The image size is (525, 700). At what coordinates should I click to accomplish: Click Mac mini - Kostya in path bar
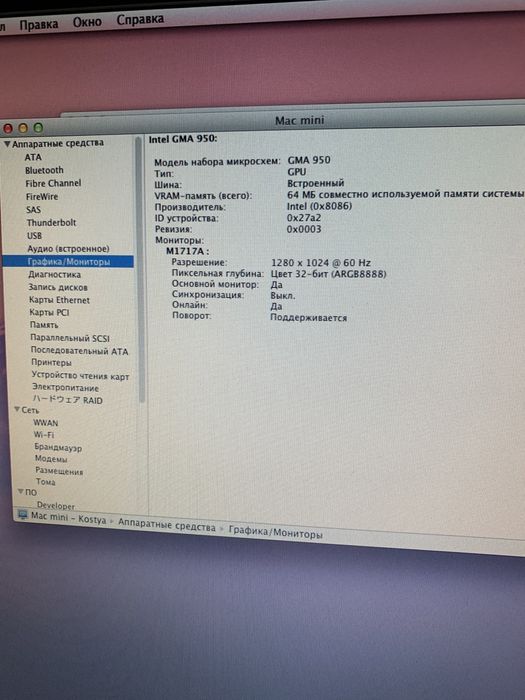68,518
